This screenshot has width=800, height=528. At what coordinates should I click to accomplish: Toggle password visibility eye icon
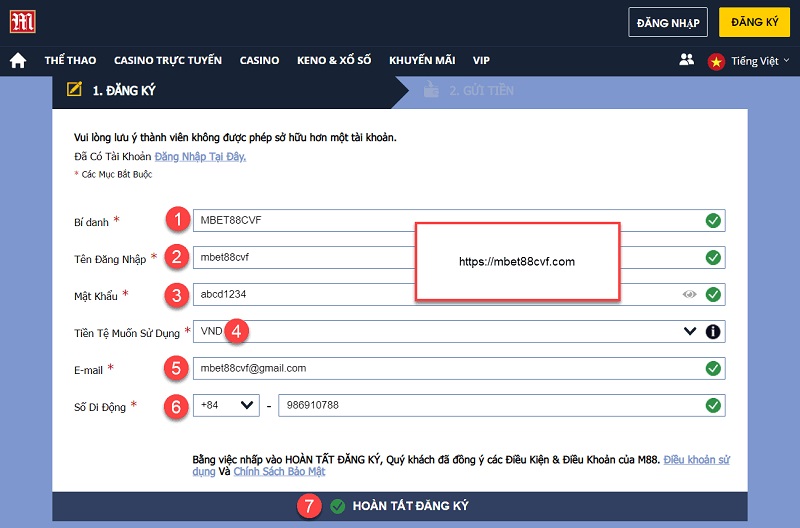coord(689,294)
